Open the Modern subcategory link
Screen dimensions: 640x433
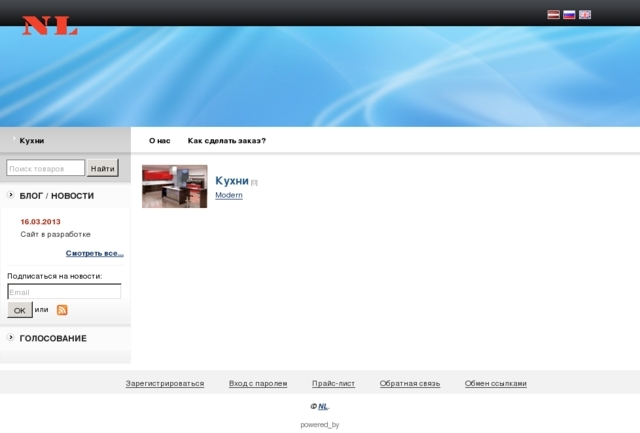pyautogui.click(x=229, y=195)
